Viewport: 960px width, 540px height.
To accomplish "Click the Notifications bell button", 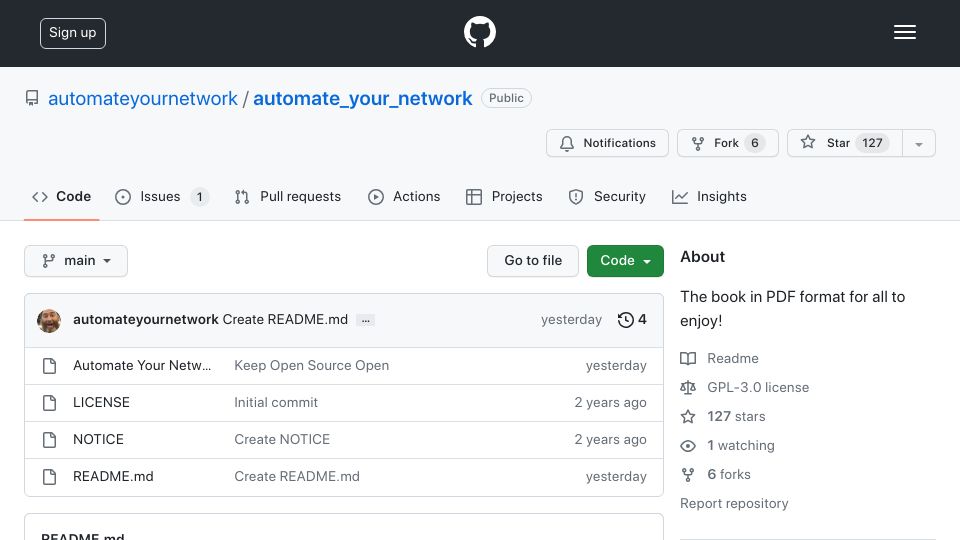I will 607,143.
